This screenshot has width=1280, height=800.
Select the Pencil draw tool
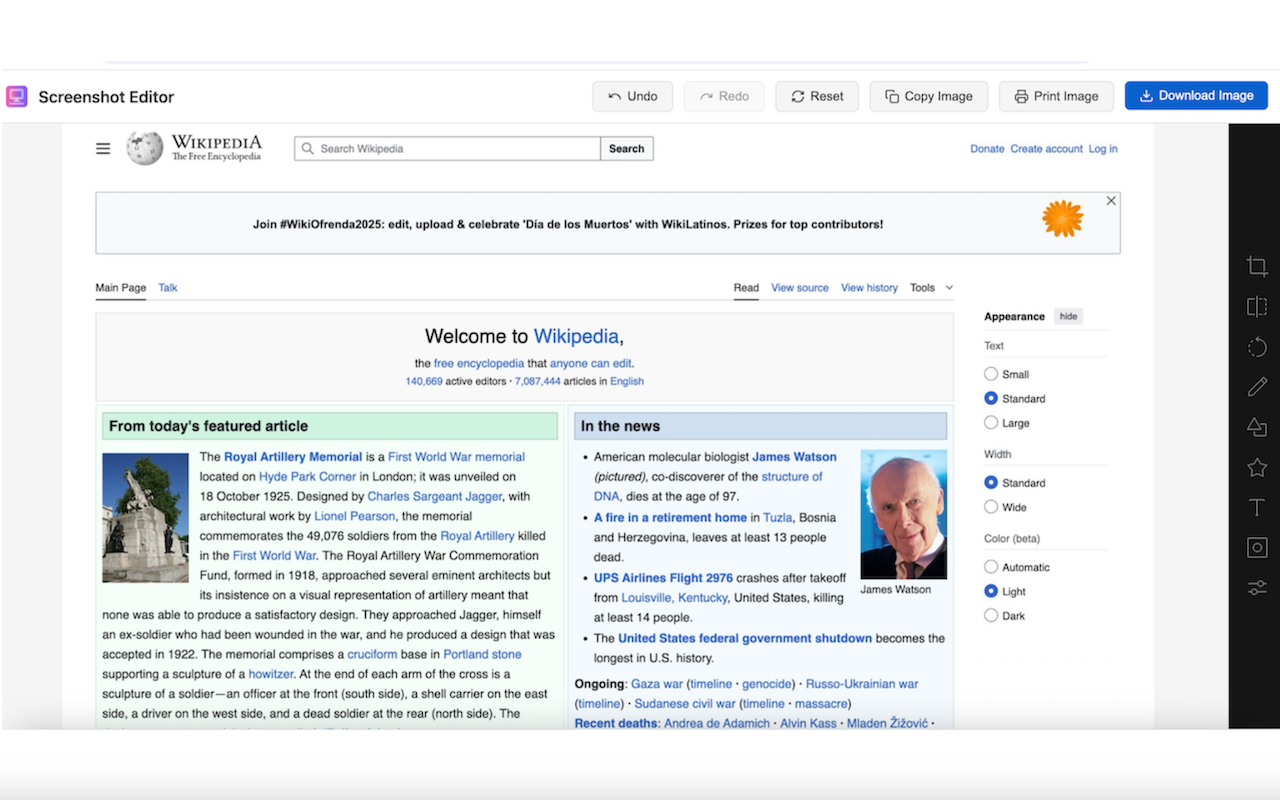[x=1257, y=387]
